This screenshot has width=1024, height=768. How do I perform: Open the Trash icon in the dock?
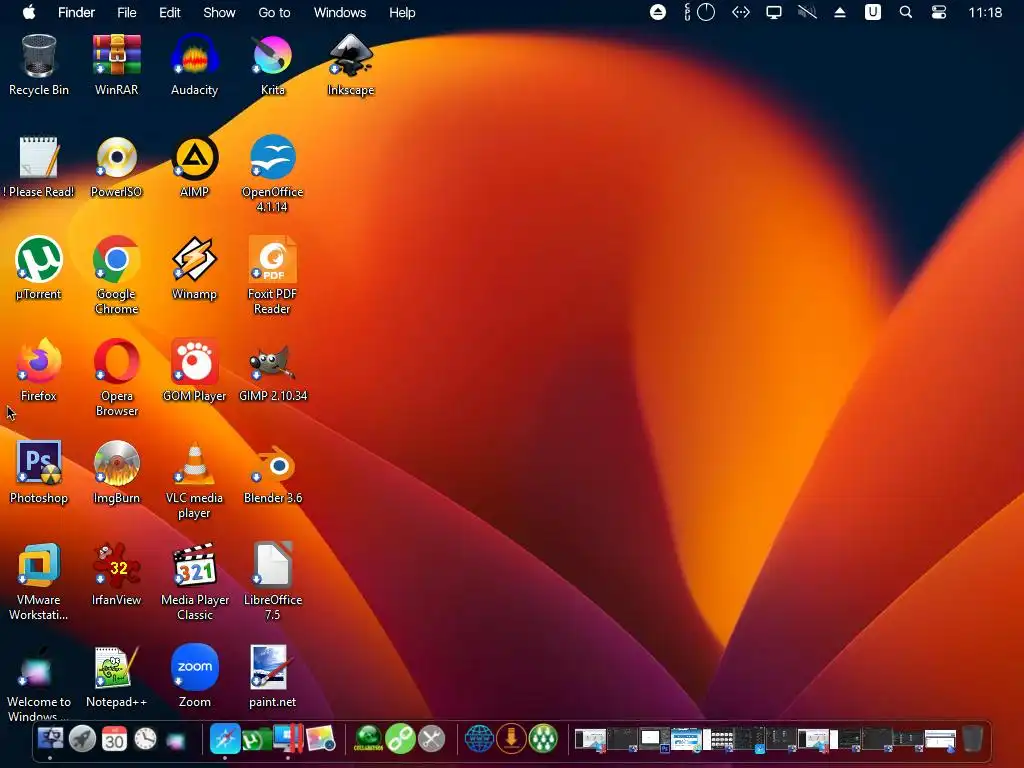972,739
